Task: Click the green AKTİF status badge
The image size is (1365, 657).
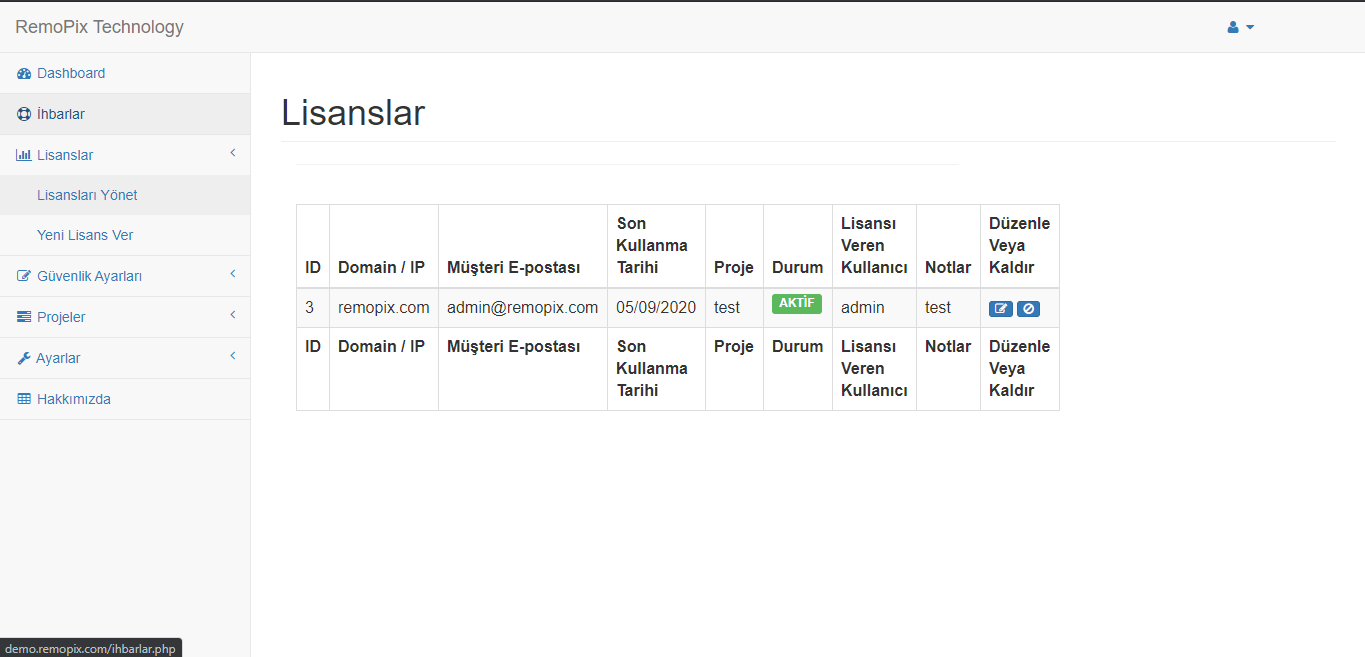Action: pos(796,304)
